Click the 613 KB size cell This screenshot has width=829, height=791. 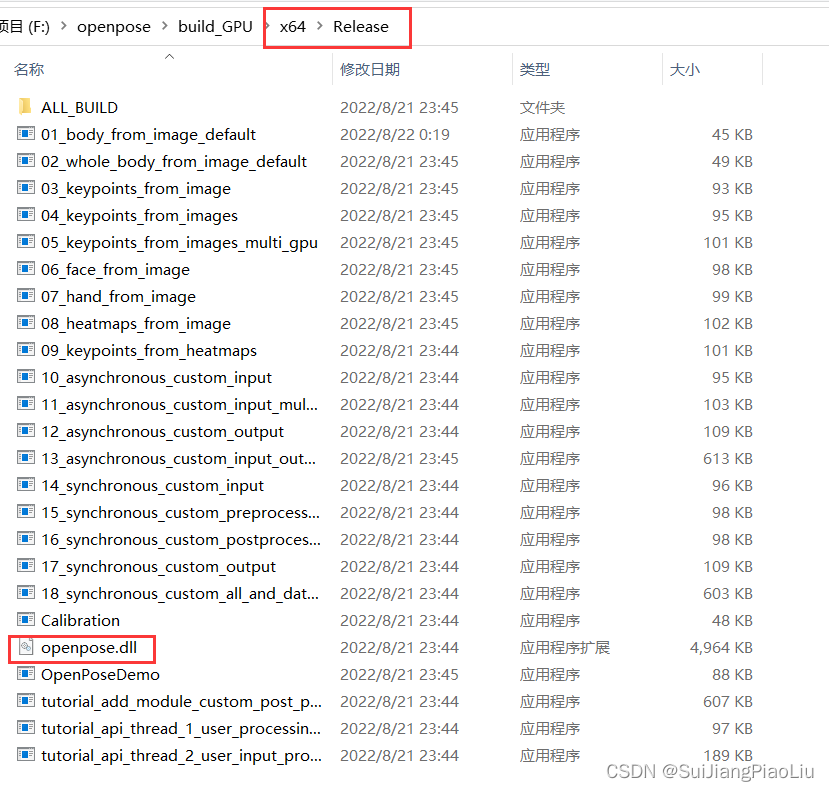727,458
